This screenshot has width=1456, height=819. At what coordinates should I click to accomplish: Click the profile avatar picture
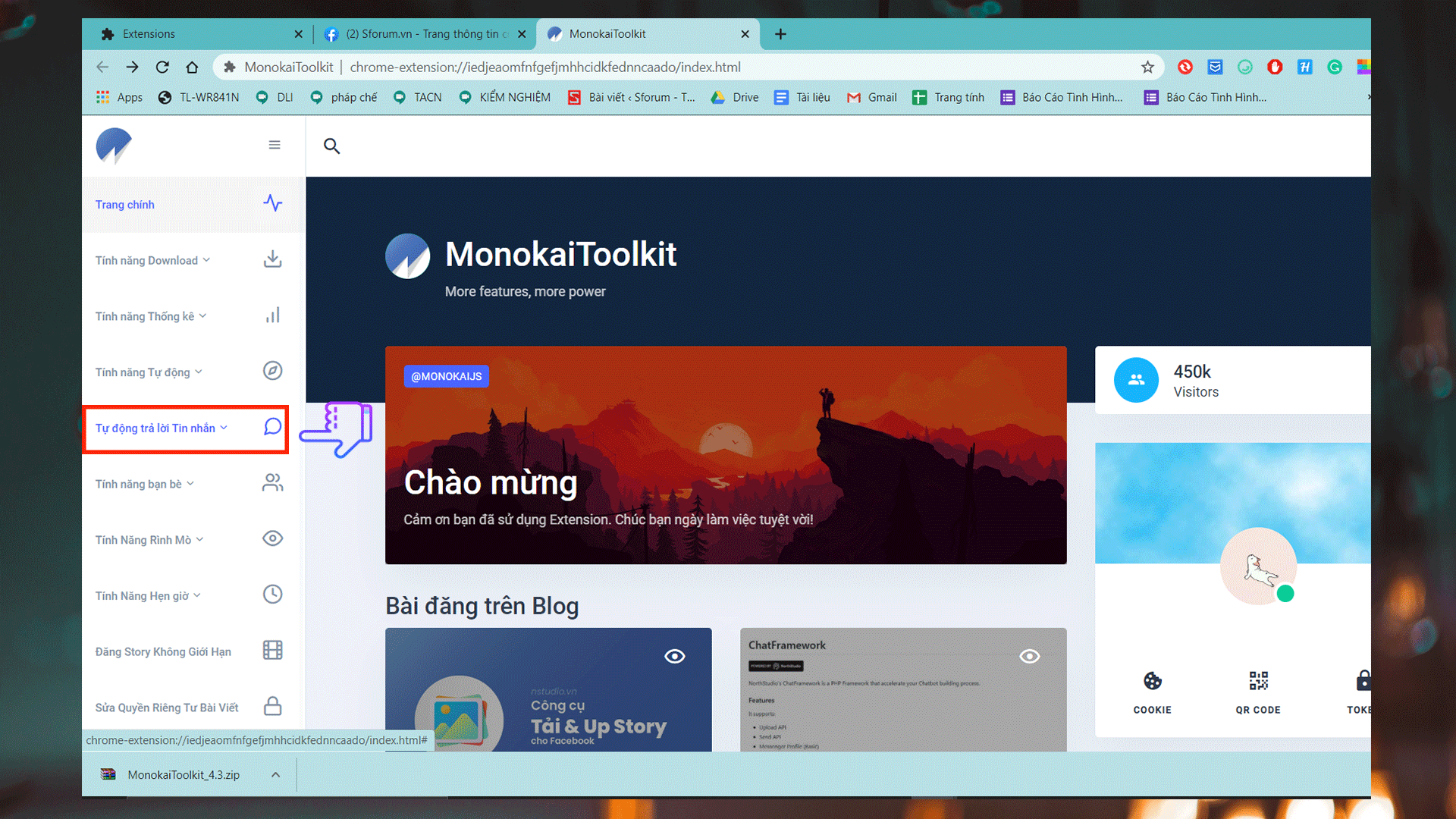pos(1258,566)
